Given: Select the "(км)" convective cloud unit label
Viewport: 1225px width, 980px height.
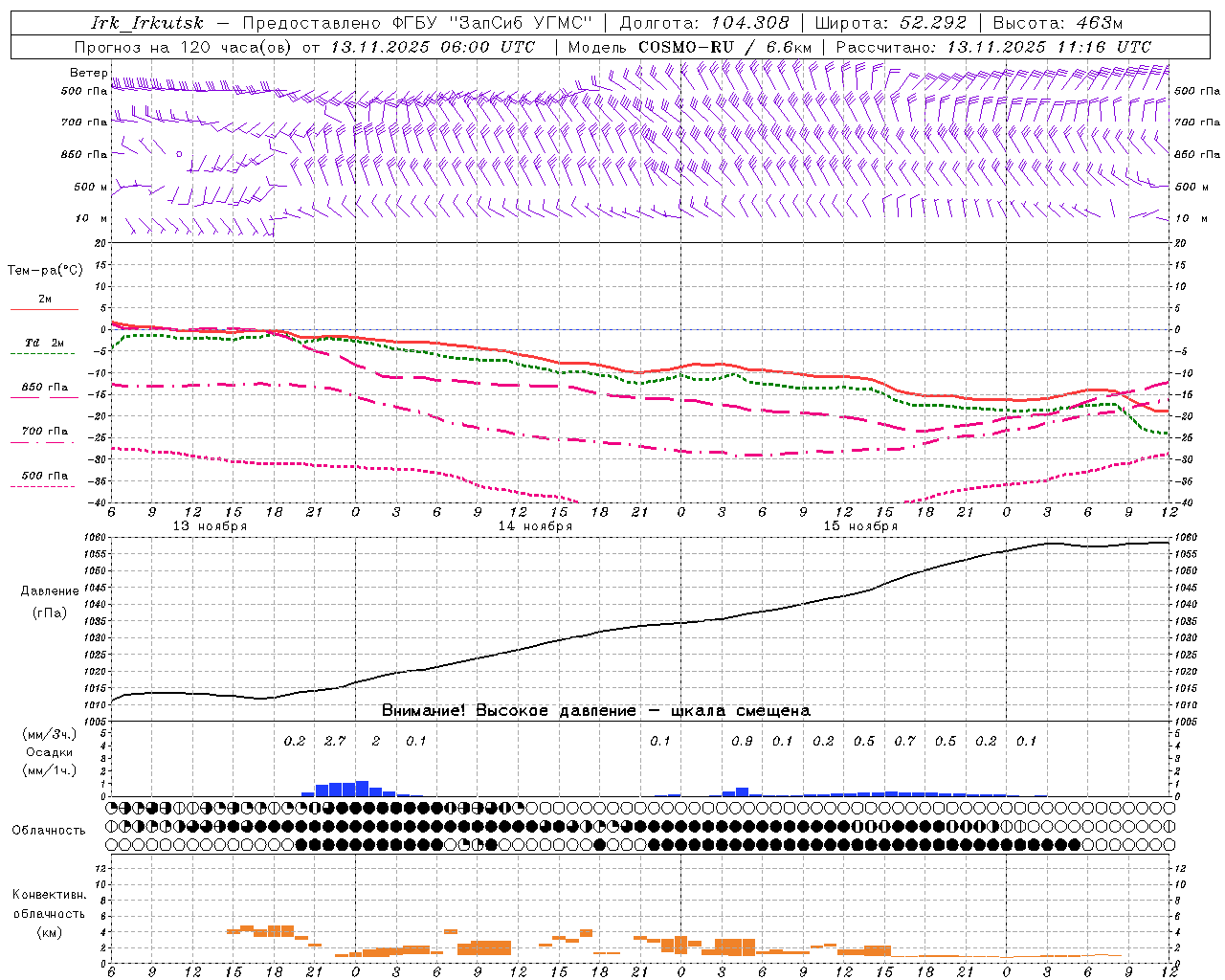Looking at the screenshot, I should pyautogui.click(x=49, y=932).
